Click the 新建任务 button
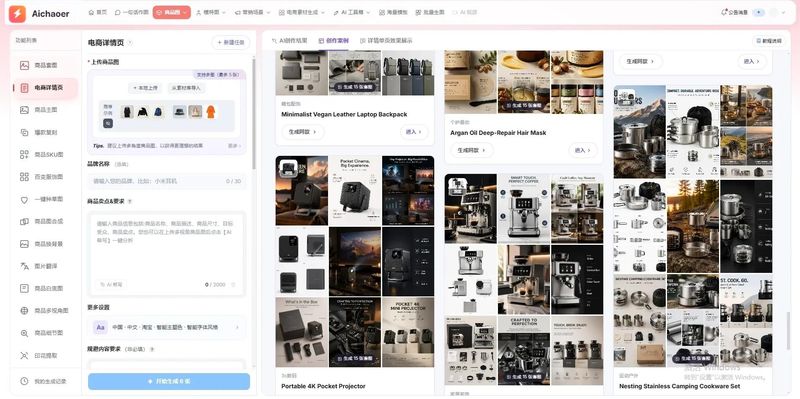 point(231,43)
